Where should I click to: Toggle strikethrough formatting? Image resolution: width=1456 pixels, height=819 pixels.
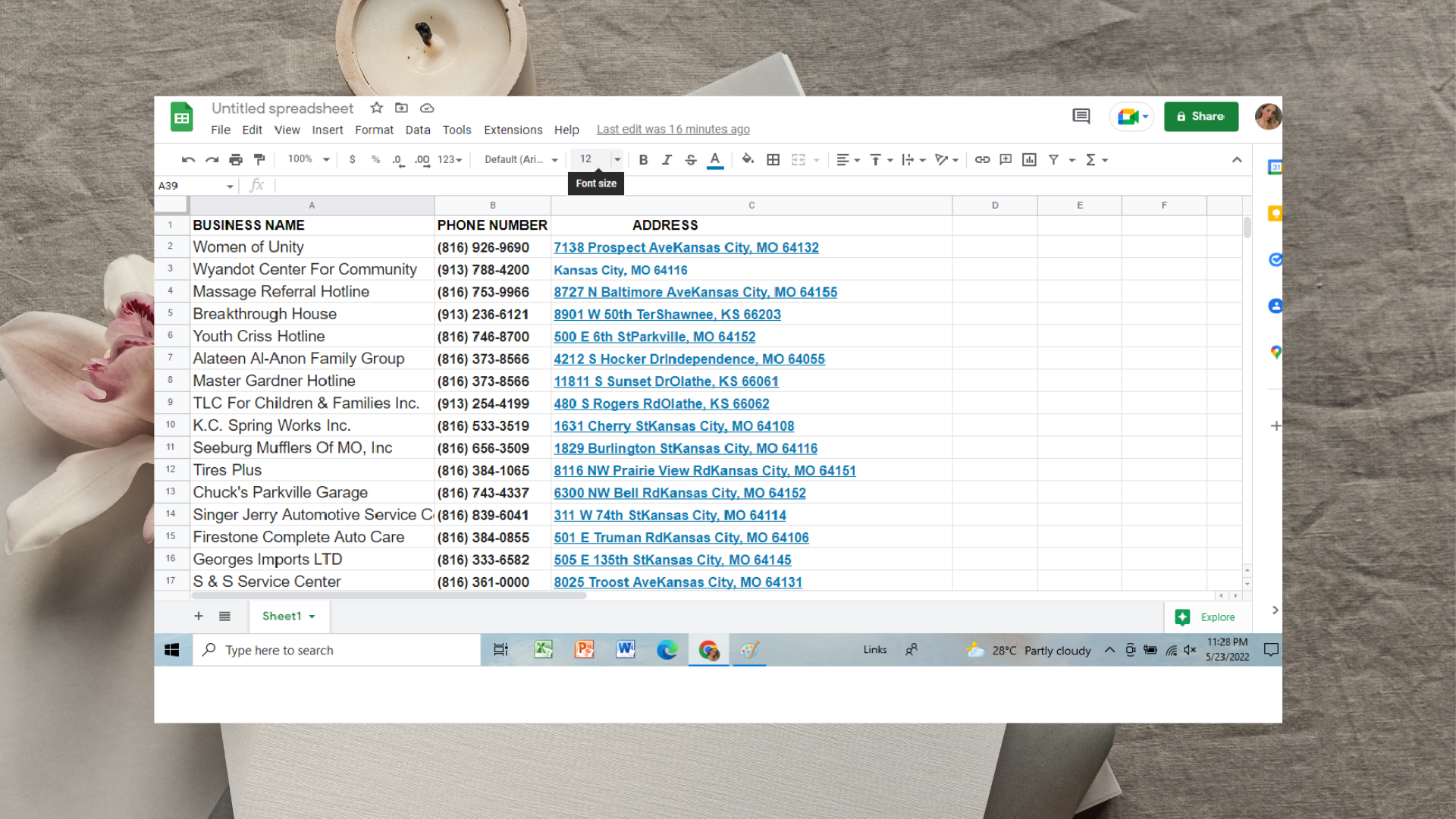[x=690, y=160]
